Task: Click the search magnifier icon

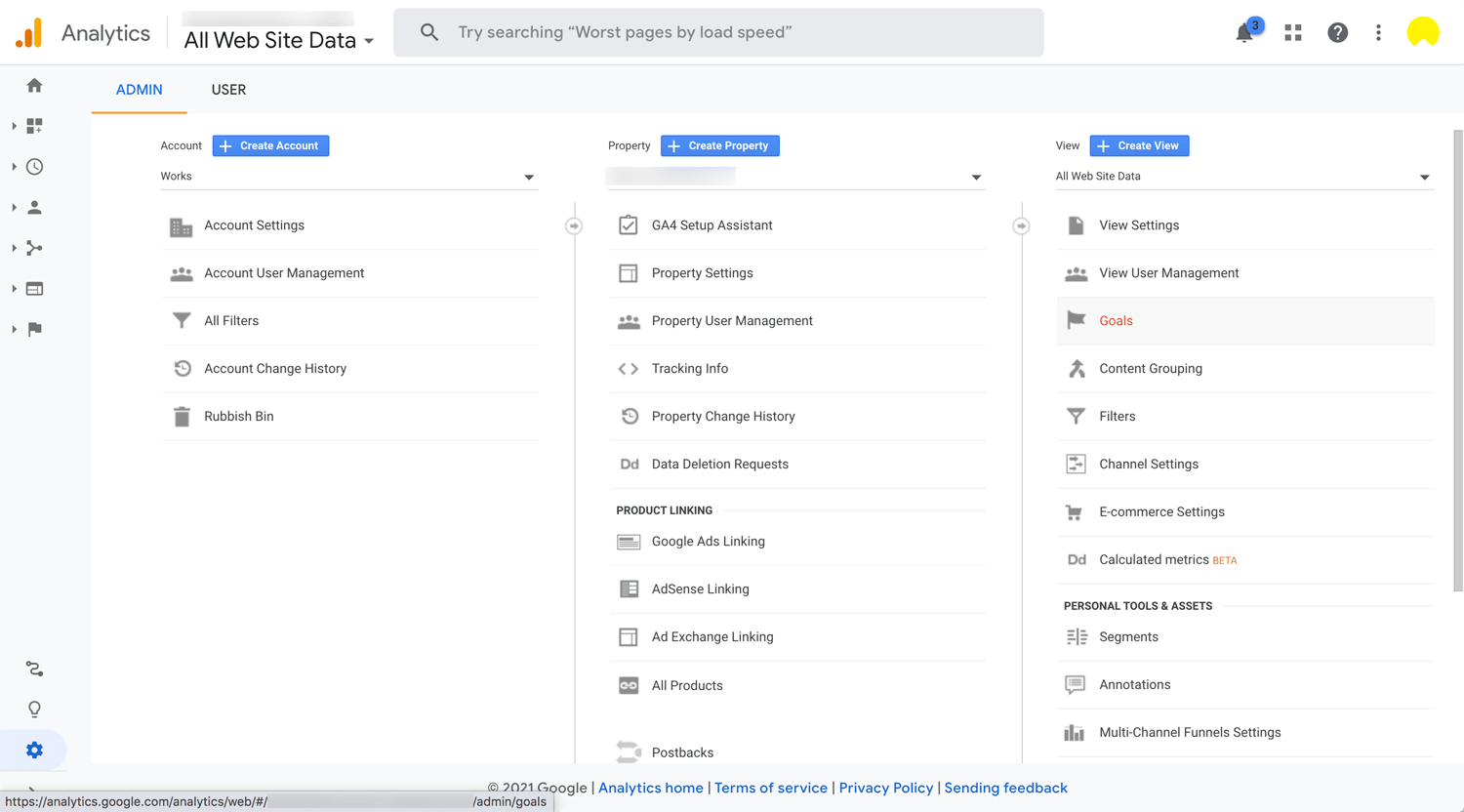Action: [429, 32]
